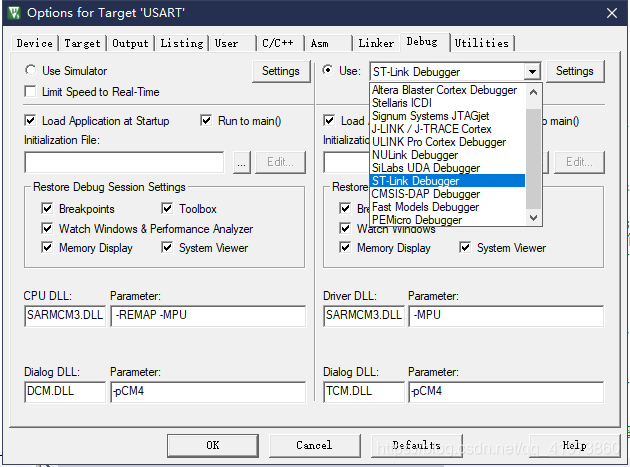
Task: Browse for simulator initialization file (...)
Action: 241,162
